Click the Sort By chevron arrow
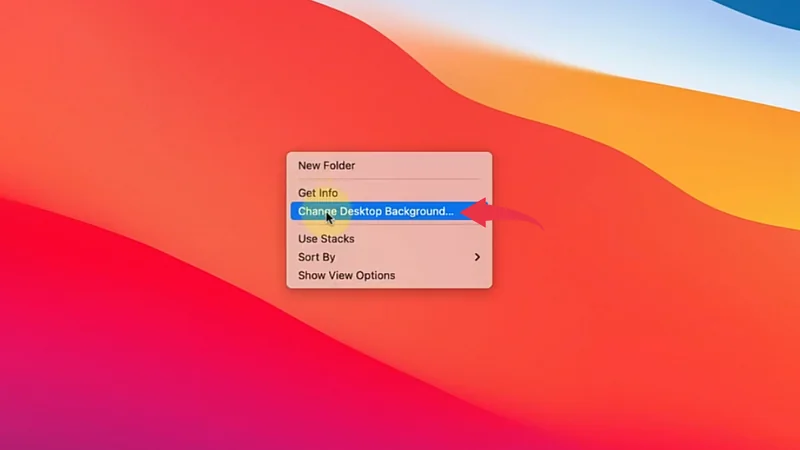Screen dimensions: 800x450 coord(477,257)
